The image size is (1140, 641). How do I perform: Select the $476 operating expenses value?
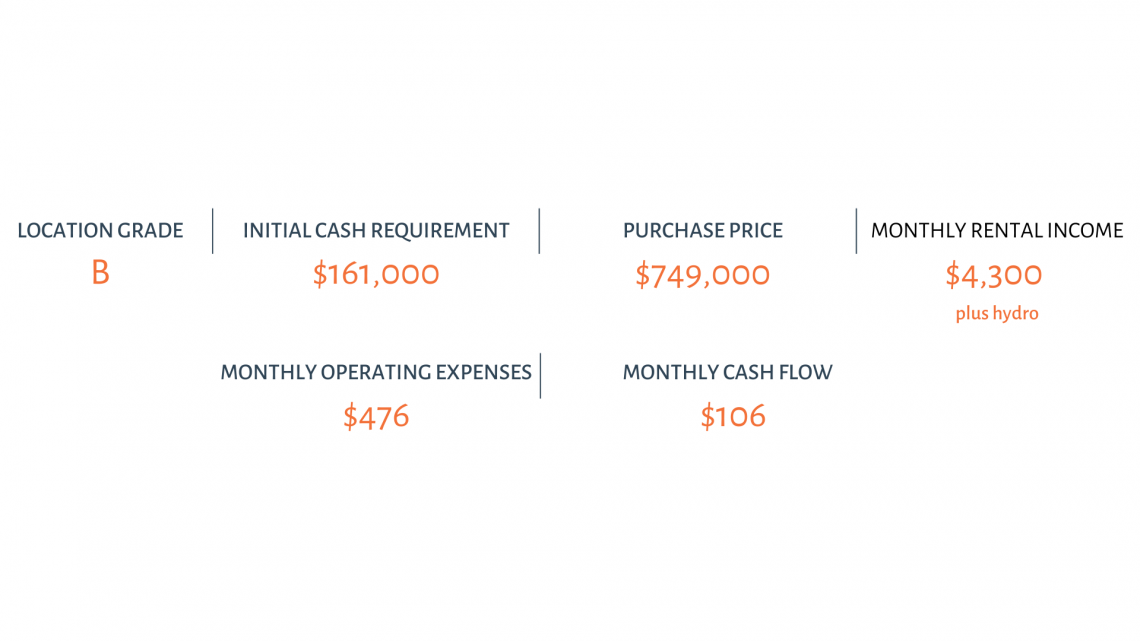[376, 416]
